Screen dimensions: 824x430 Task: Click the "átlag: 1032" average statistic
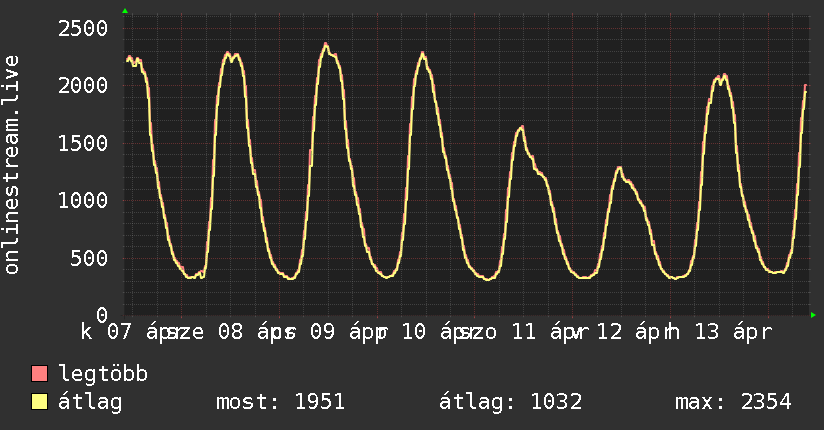pyautogui.click(x=510, y=403)
